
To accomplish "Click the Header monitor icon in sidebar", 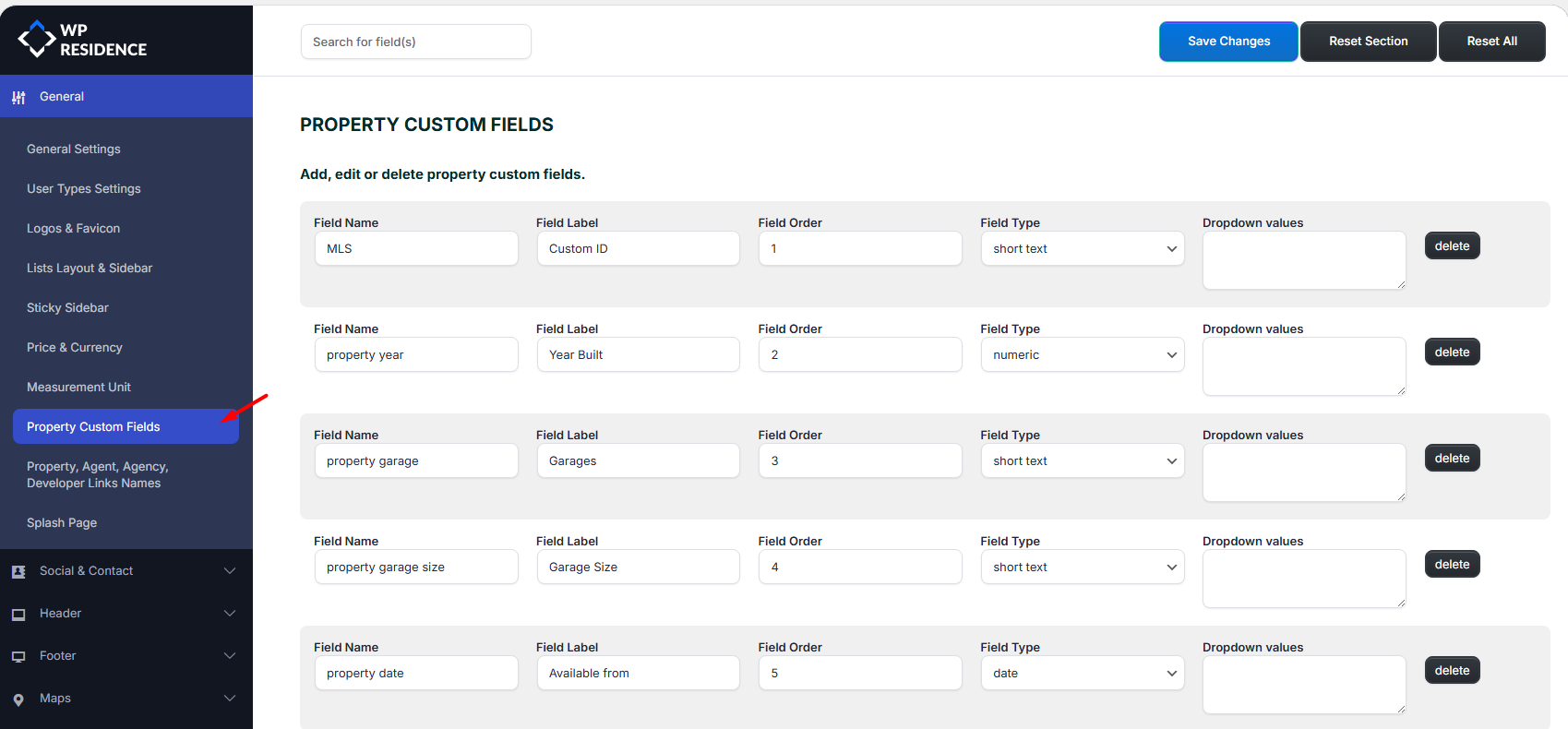I will [18, 614].
